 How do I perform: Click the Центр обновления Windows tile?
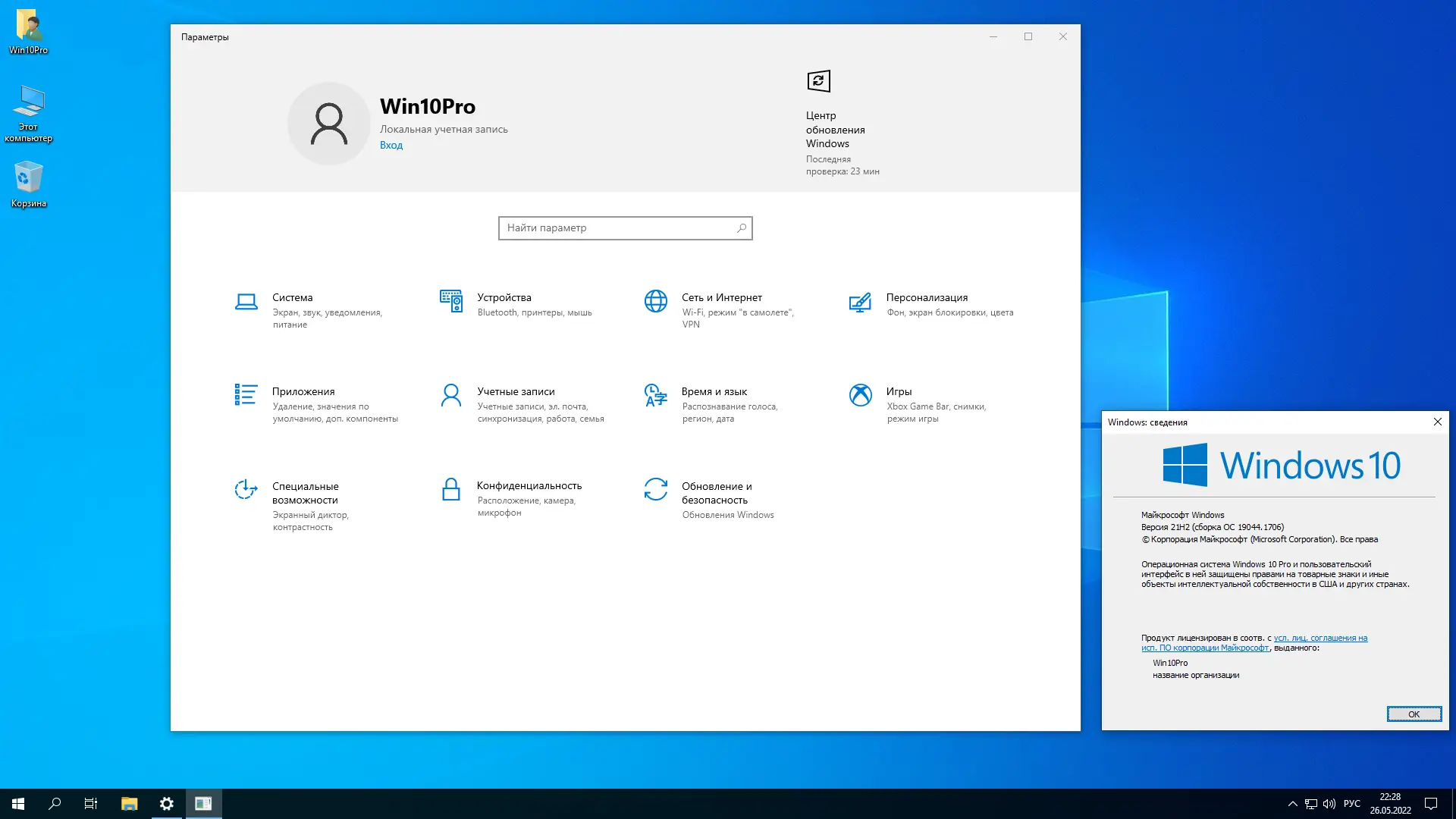coord(834,121)
